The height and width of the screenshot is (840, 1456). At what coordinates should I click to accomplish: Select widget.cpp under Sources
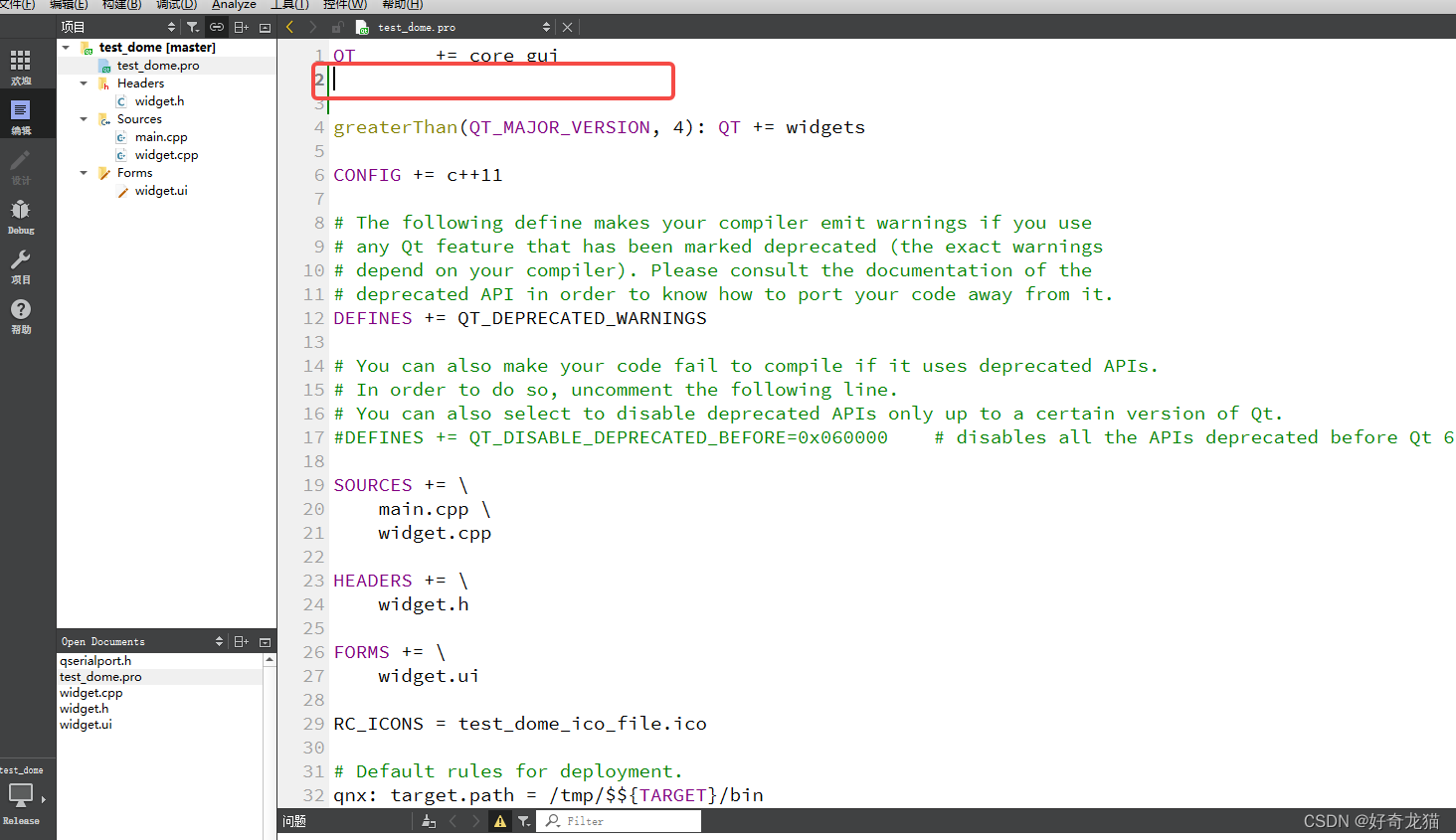[x=166, y=155]
